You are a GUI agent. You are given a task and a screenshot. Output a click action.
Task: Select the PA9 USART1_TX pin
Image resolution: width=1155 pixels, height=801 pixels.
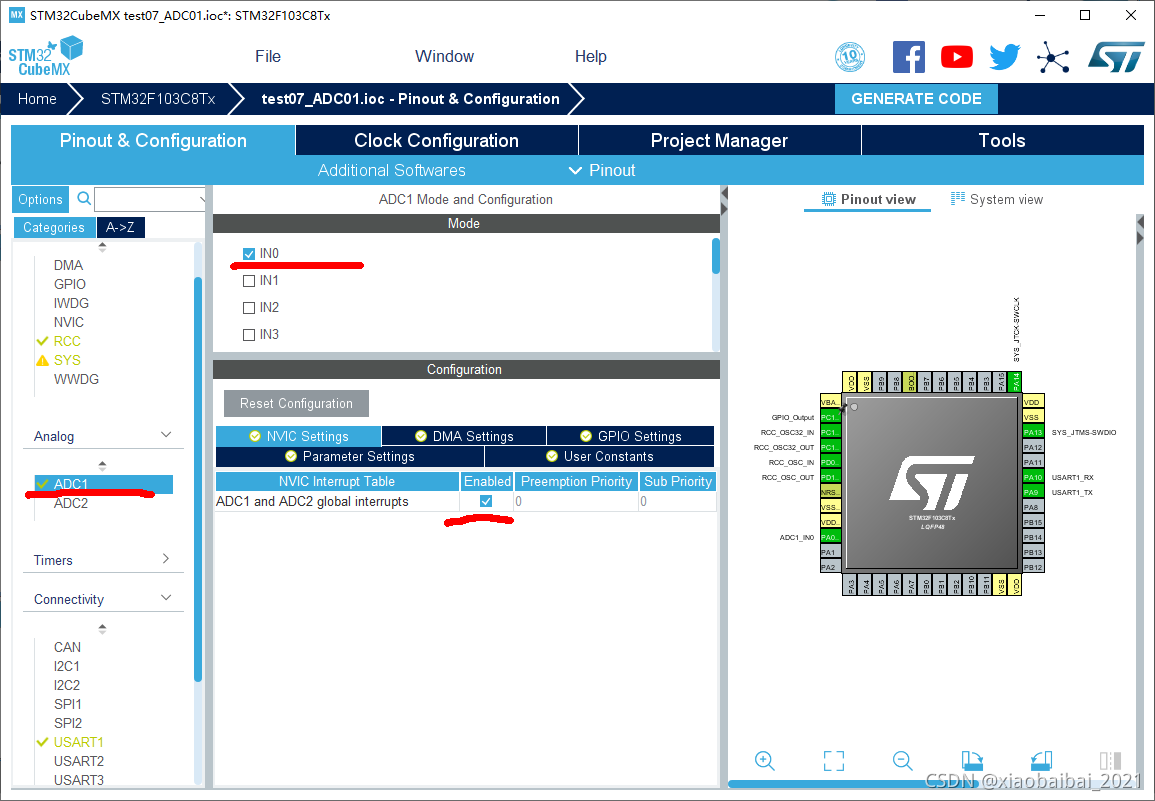[x=1033, y=492]
